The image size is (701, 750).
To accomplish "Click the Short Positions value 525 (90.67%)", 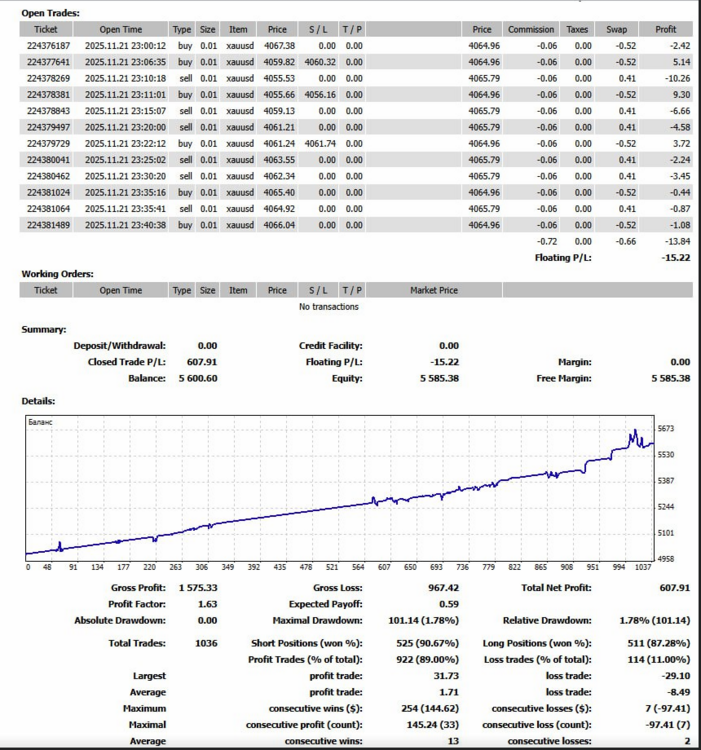I will pyautogui.click(x=427, y=643).
